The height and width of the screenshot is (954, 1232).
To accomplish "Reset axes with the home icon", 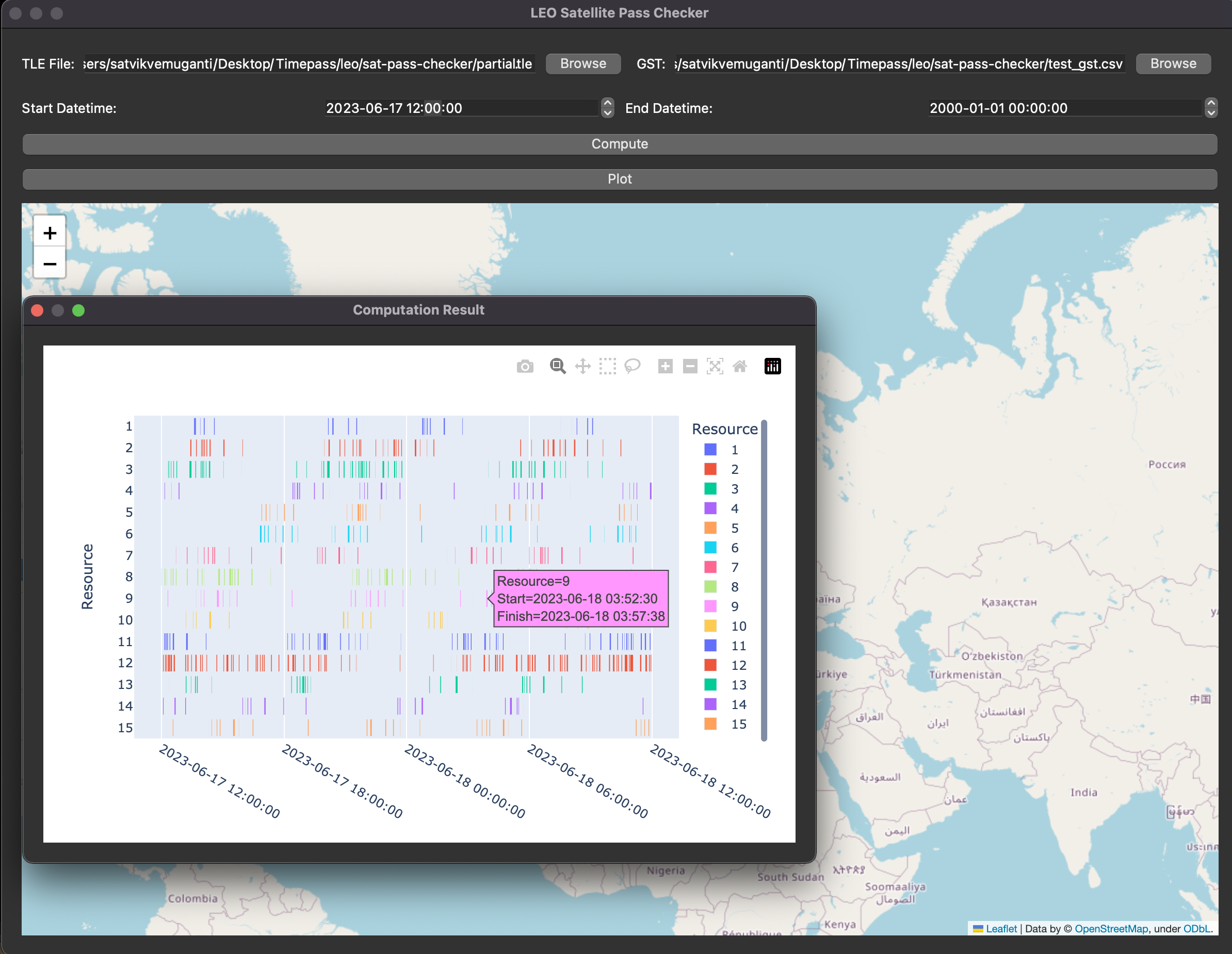I will pyautogui.click(x=739, y=367).
